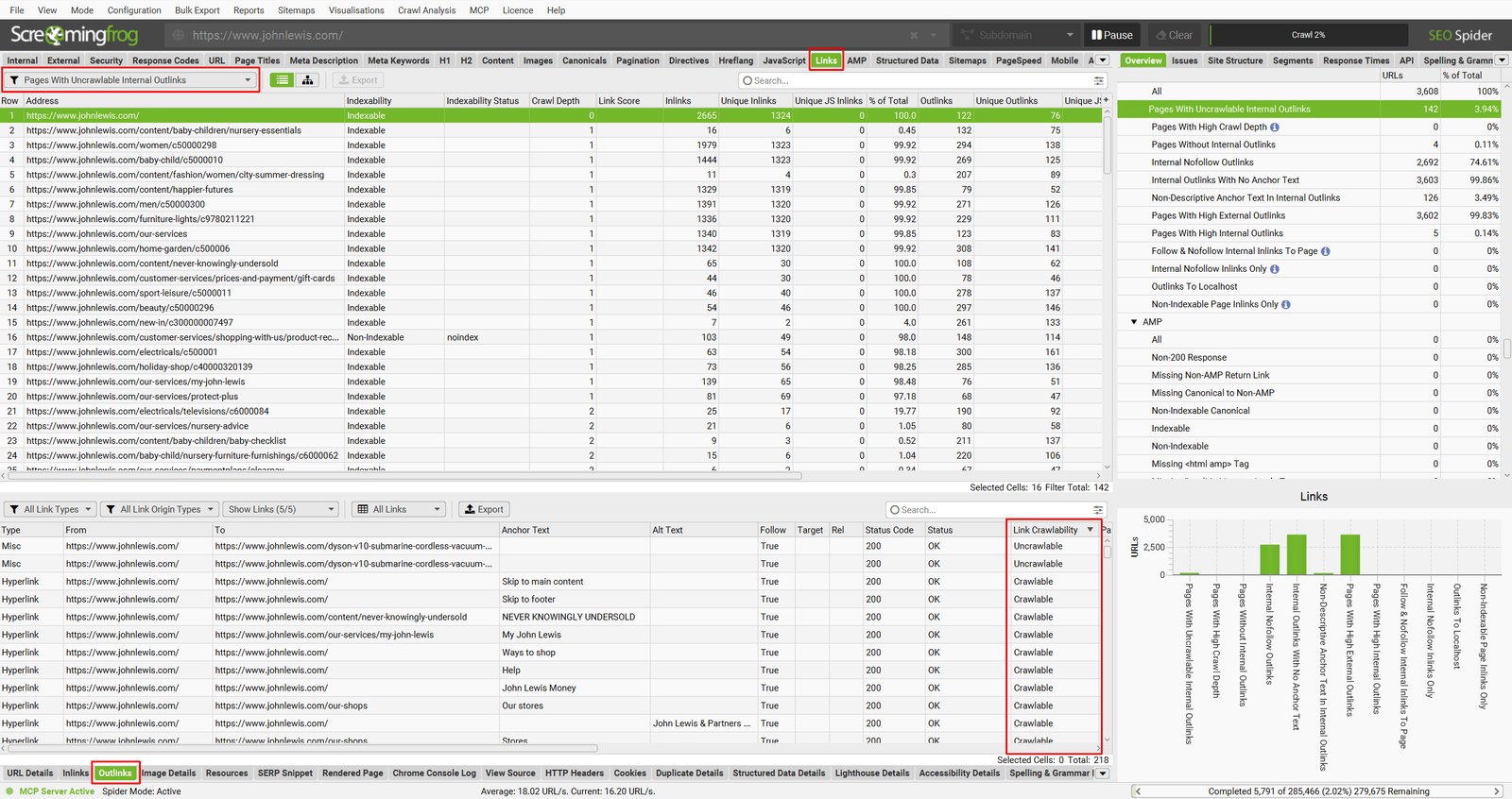Click the info icon for Pages With High Crawl Depth
This screenshot has height=799, width=1512.
point(1275,127)
